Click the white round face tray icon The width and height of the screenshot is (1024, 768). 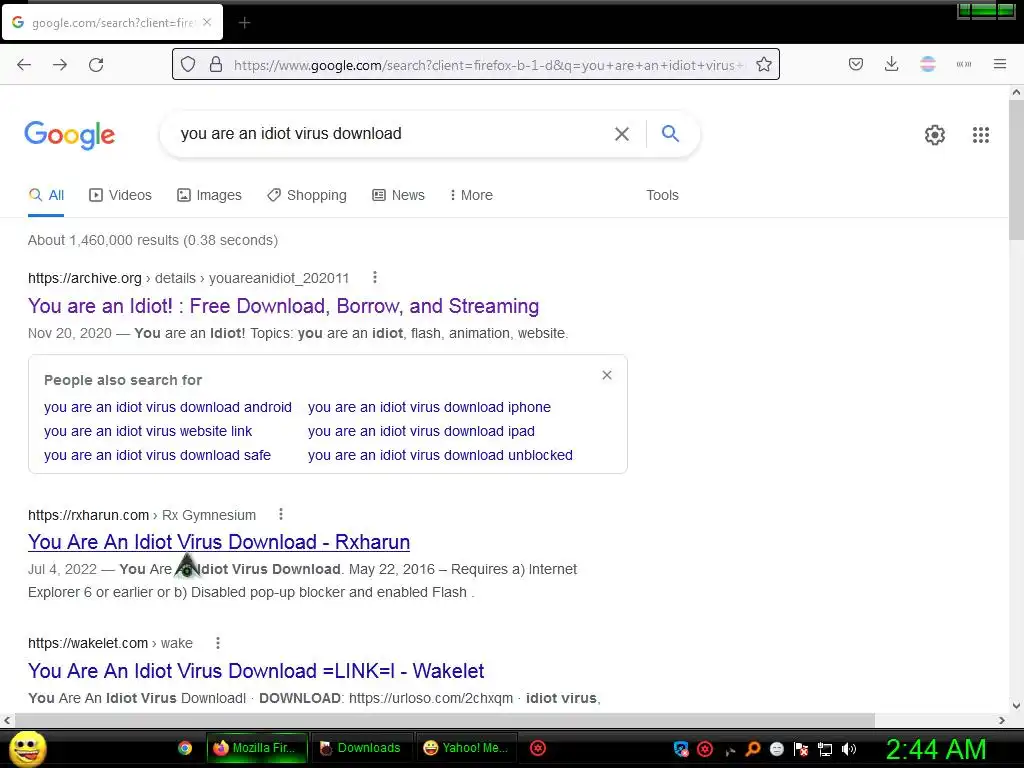click(776, 749)
